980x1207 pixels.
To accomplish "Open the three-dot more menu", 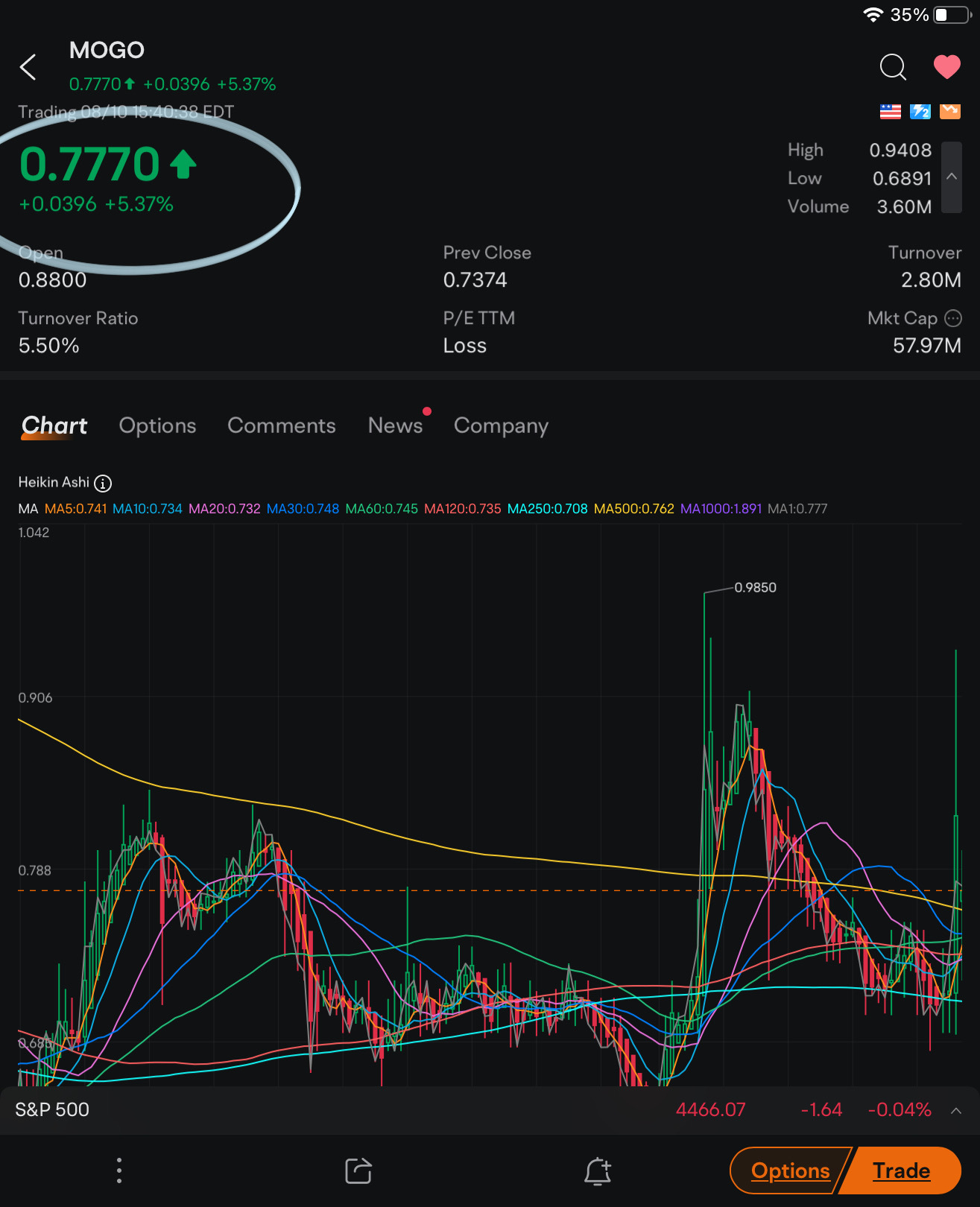I will (119, 1170).
